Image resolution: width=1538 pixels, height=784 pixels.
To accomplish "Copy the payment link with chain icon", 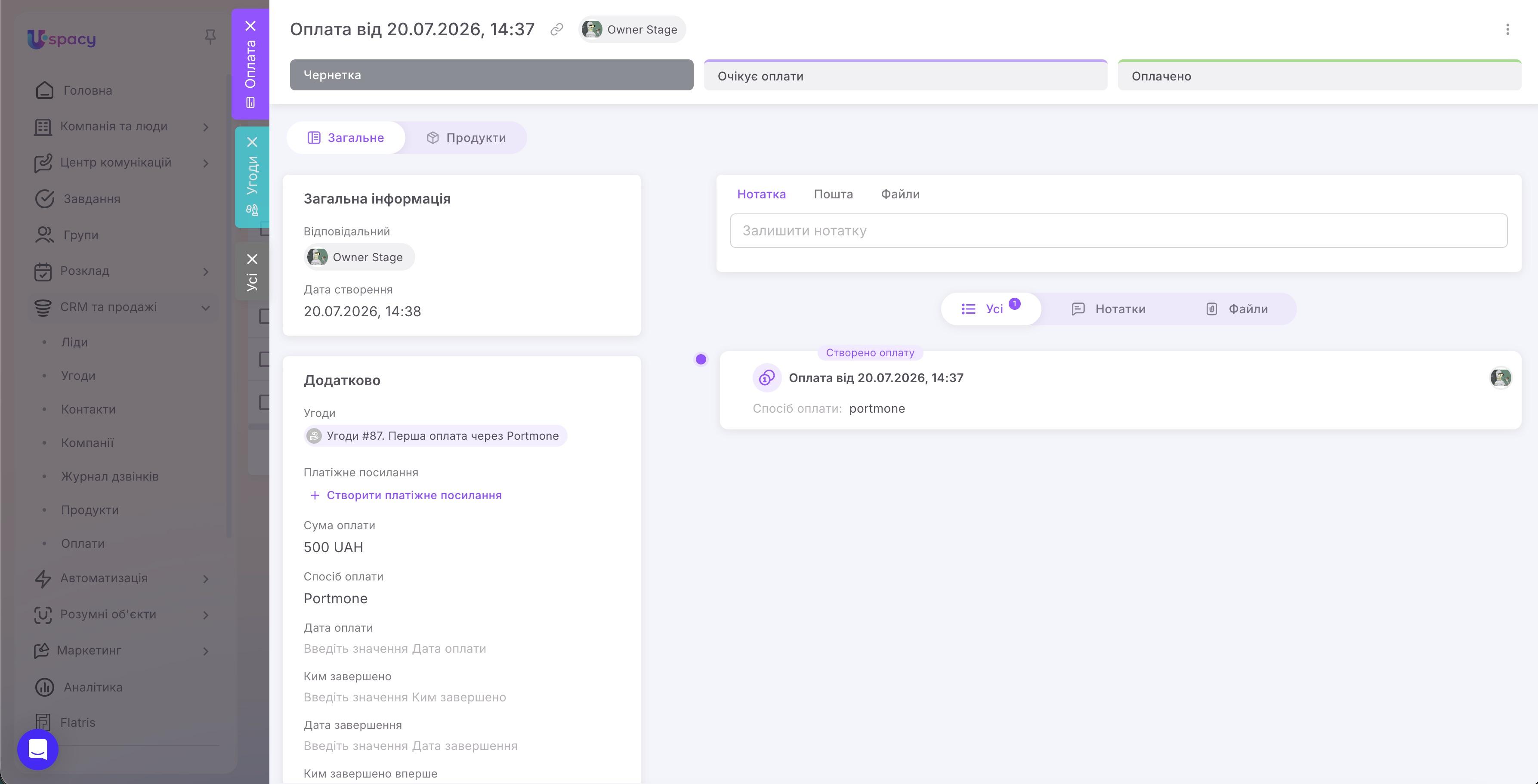I will point(556,29).
